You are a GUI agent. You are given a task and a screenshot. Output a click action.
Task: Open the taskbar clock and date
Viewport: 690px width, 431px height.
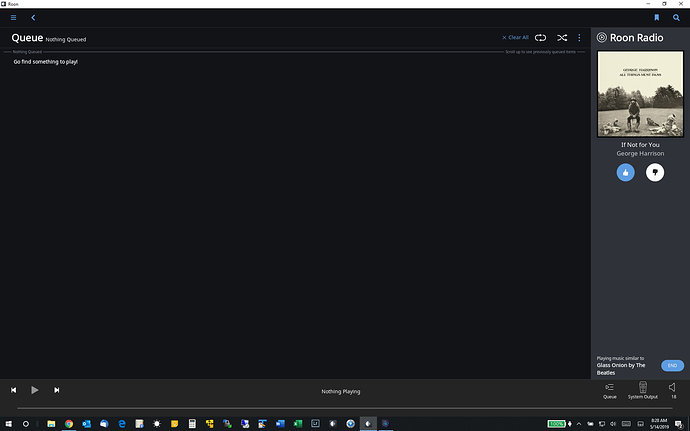[x=659, y=424]
